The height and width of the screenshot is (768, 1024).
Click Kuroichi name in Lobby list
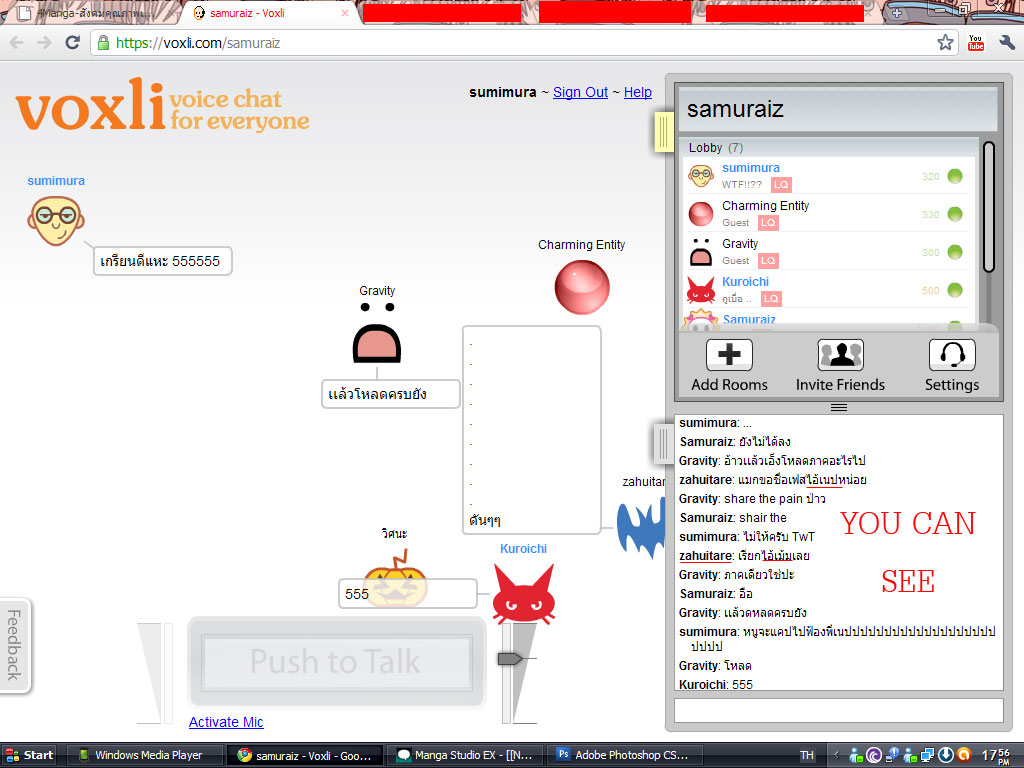click(745, 281)
